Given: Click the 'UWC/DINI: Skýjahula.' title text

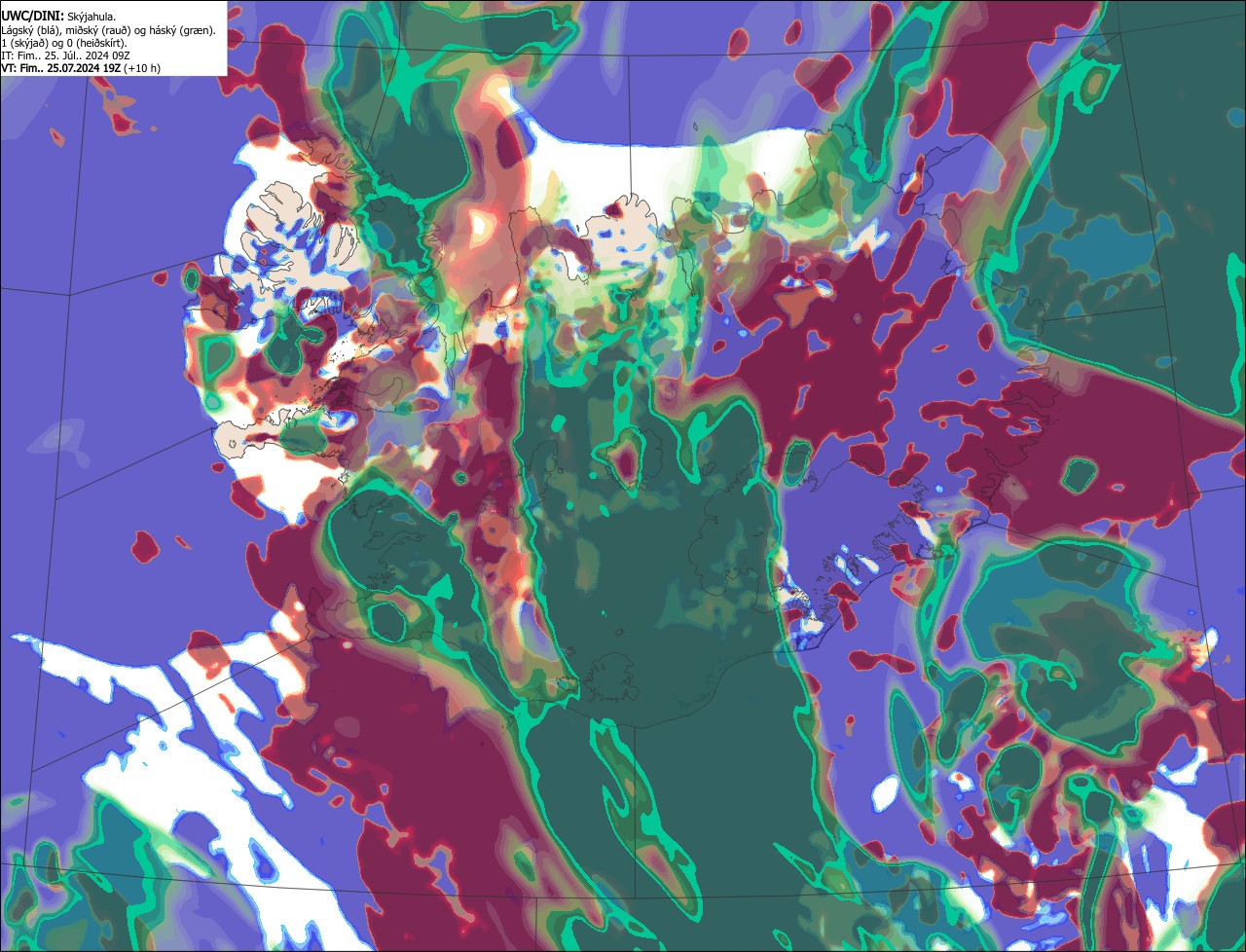Looking at the screenshot, I should [x=58, y=17].
